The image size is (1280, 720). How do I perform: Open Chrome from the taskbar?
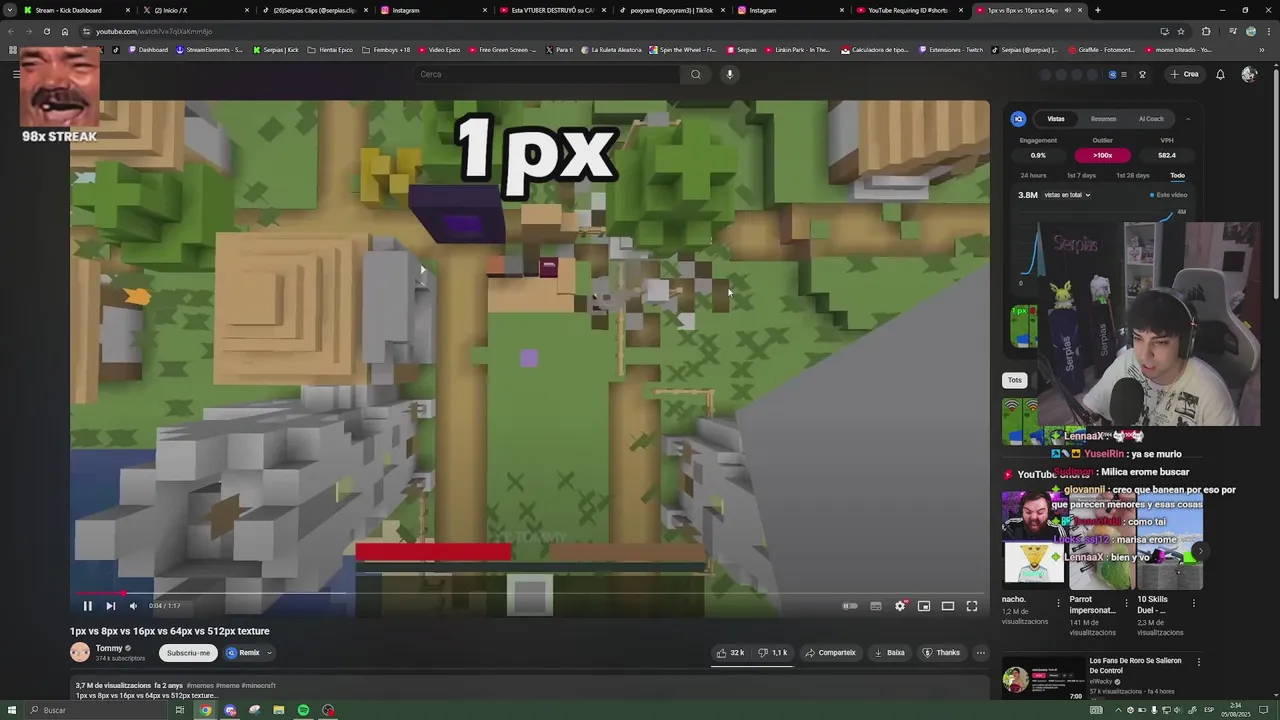(205, 710)
